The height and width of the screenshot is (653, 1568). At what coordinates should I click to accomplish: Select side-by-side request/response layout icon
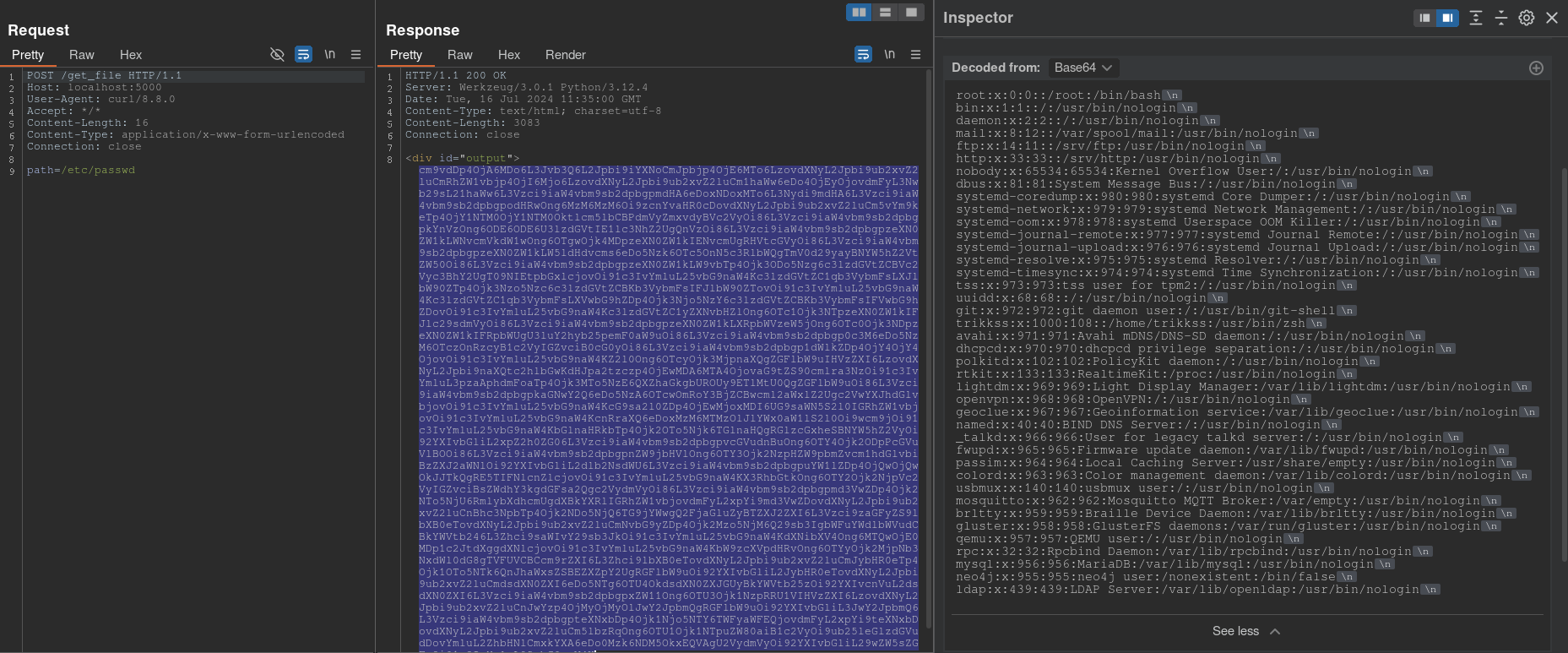point(859,12)
